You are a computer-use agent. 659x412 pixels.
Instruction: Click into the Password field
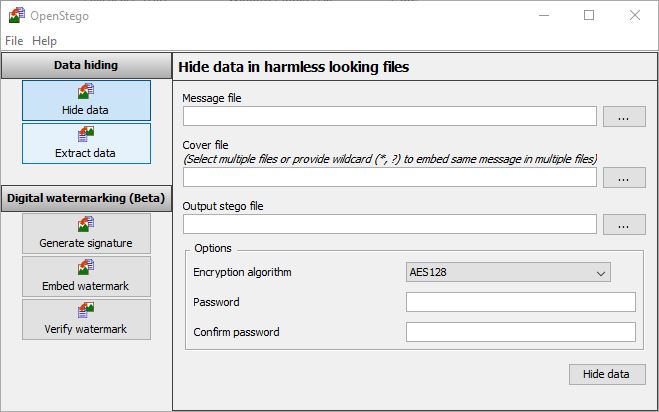[521, 302]
